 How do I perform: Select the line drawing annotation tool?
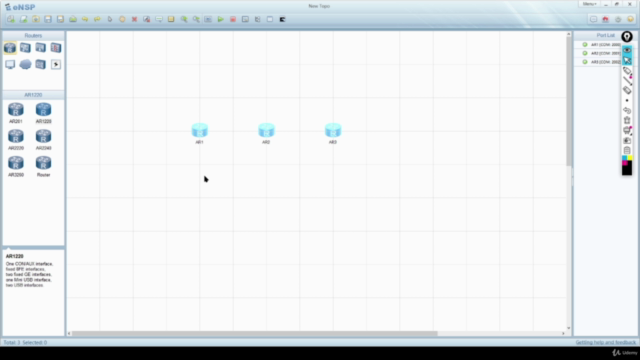pos(627,81)
